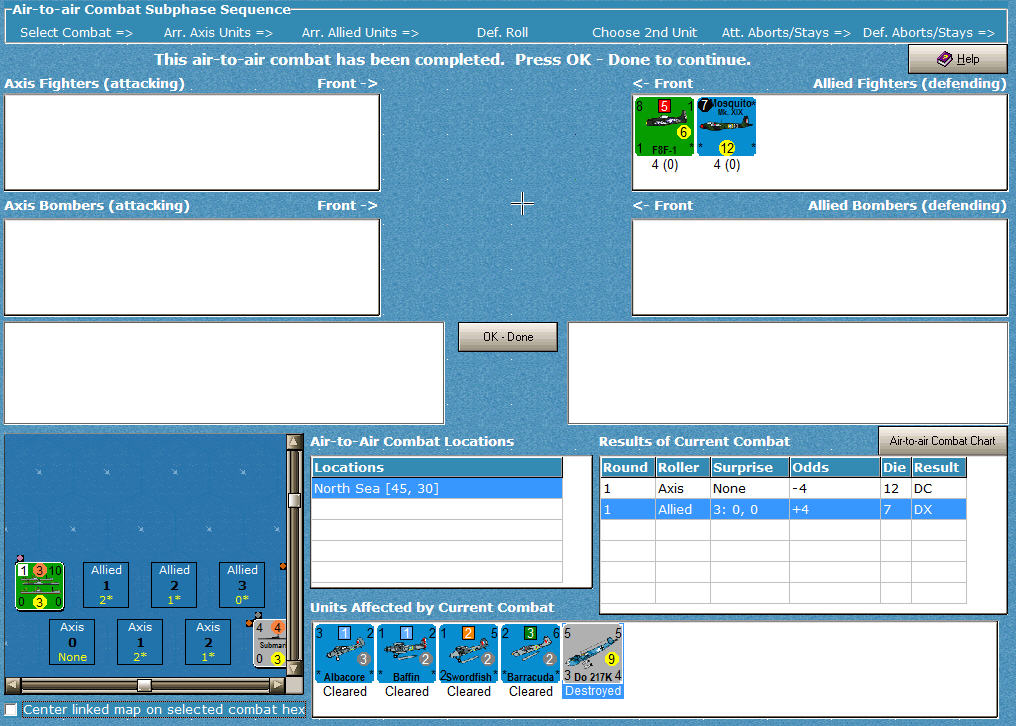Open the Air-to-air Combat Chart
This screenshot has height=726, width=1016.
942,440
